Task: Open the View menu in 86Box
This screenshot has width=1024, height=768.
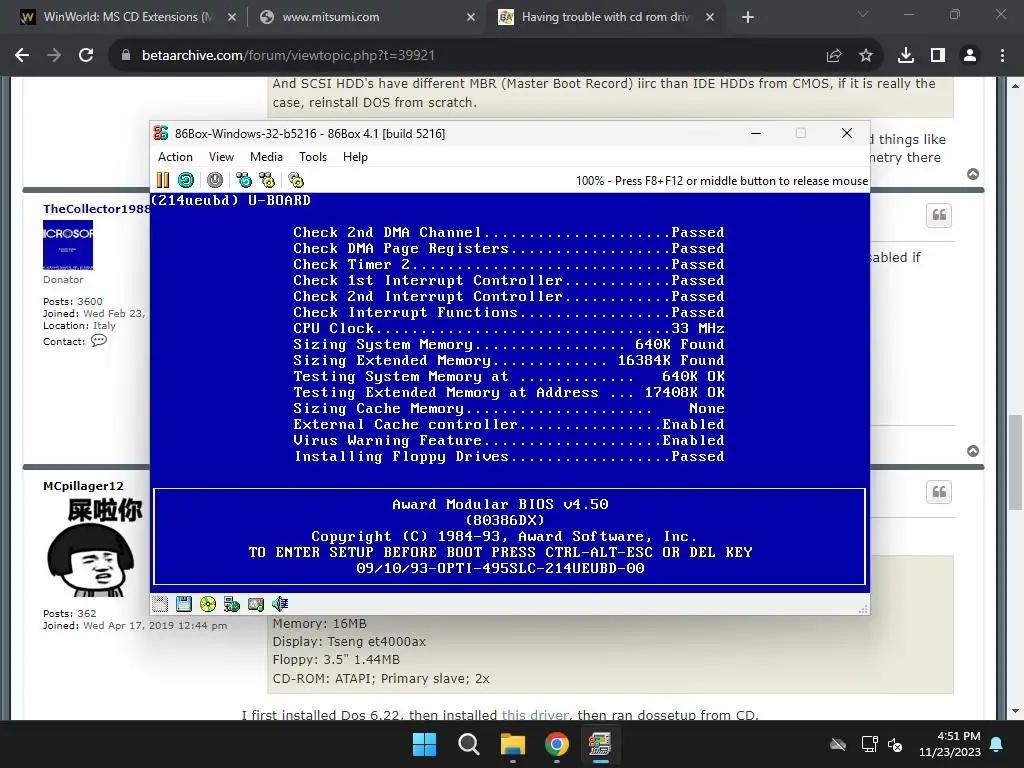Action: (221, 157)
